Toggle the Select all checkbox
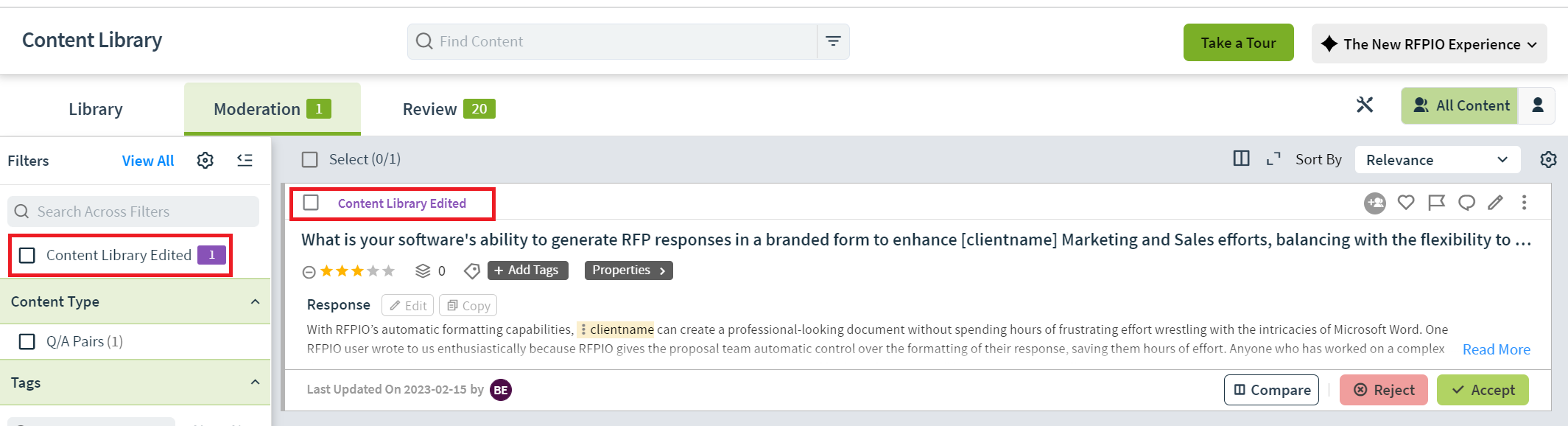The height and width of the screenshot is (426, 1568). tap(310, 159)
